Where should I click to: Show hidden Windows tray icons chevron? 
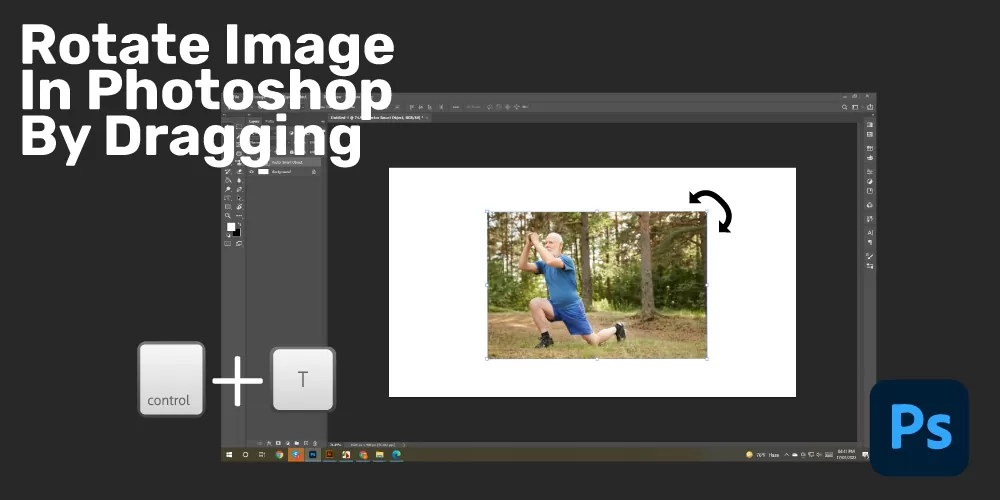[786, 455]
